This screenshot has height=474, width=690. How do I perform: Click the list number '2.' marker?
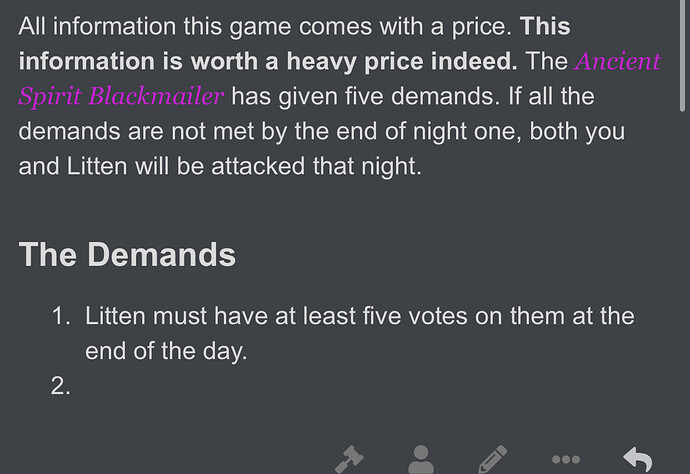[60, 386]
